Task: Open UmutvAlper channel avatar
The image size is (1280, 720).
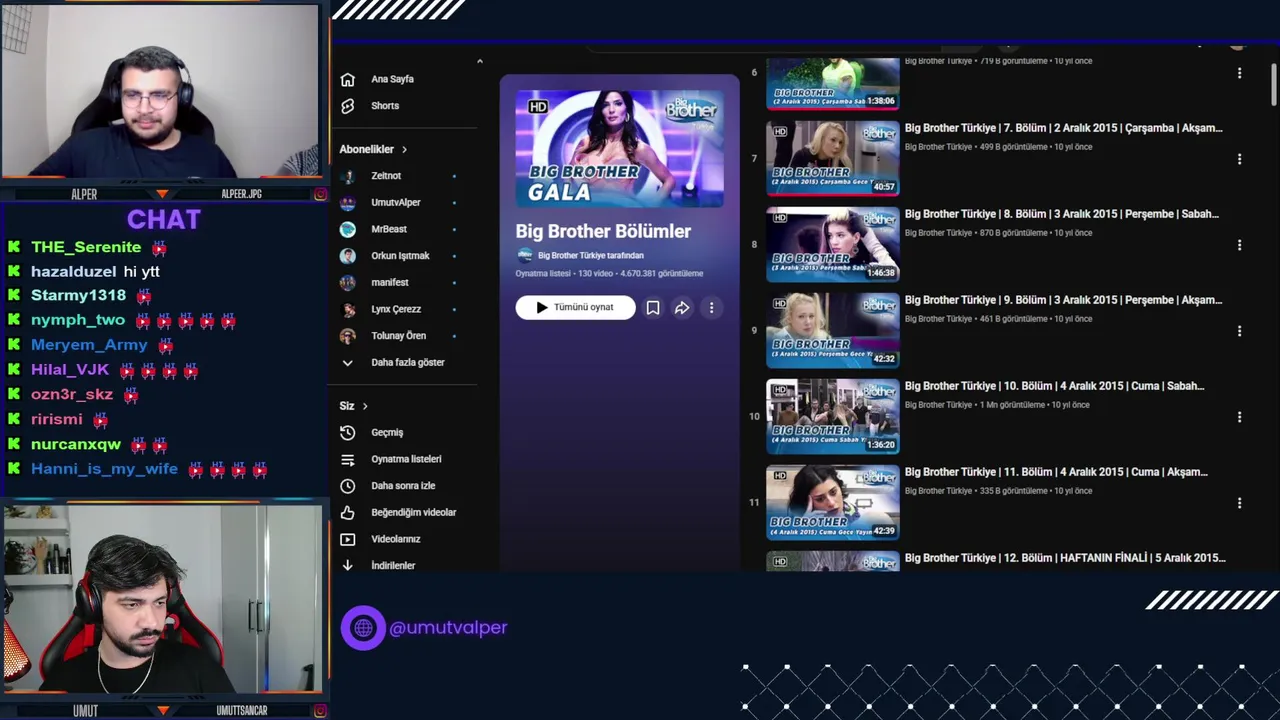Action: tap(347, 203)
